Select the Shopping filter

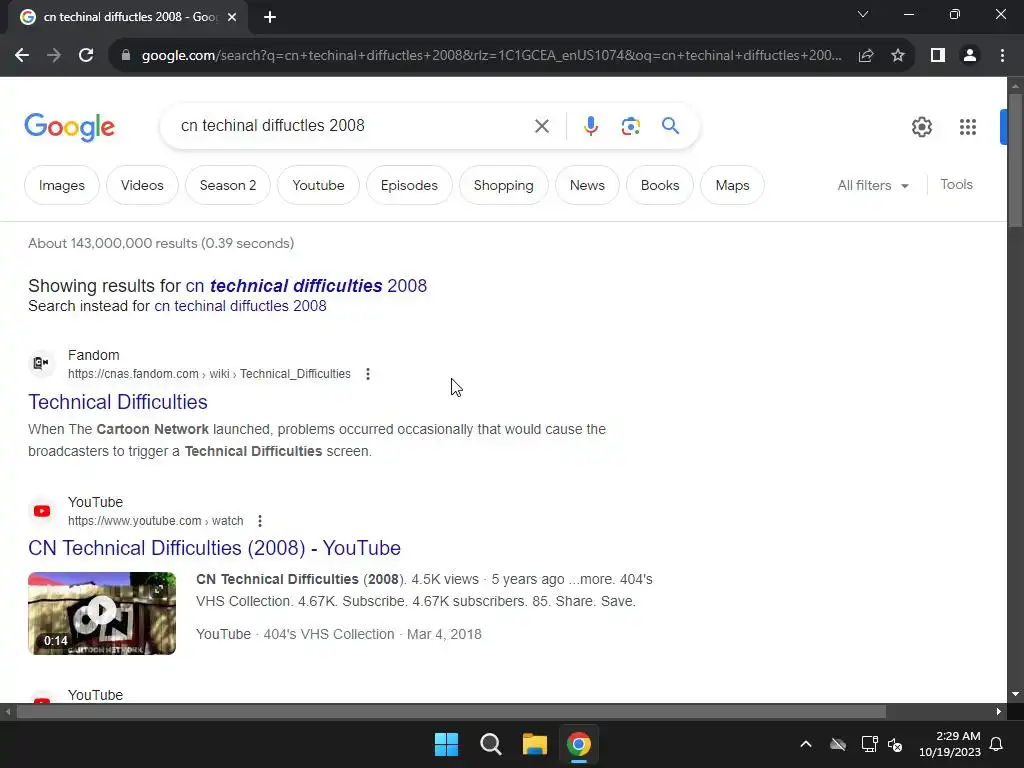[504, 185]
